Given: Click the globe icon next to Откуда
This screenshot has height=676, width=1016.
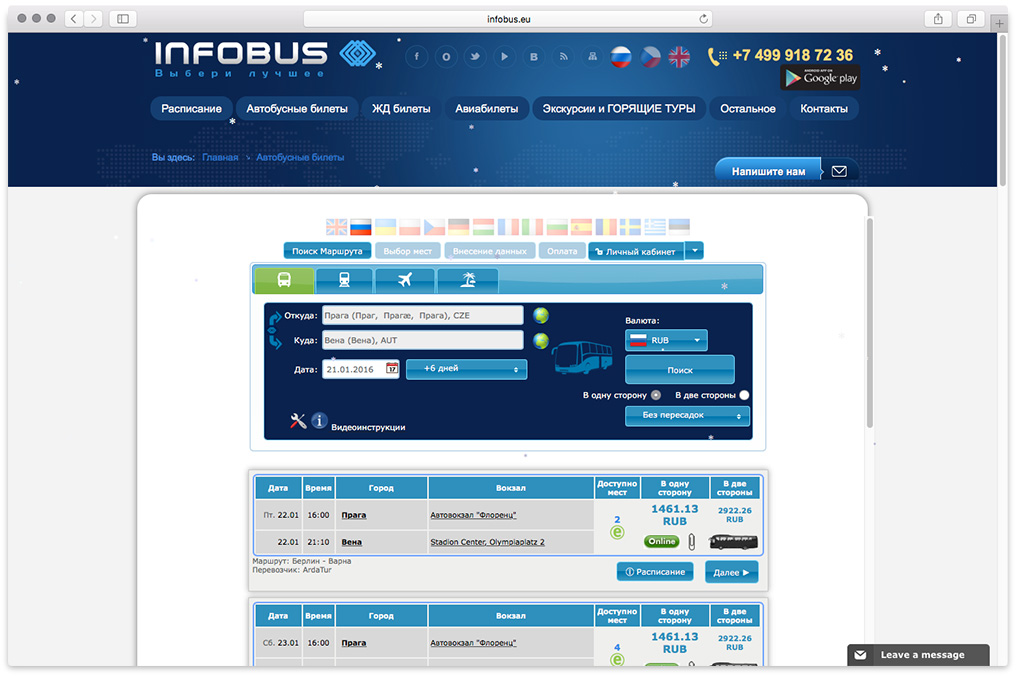Looking at the screenshot, I should (x=541, y=316).
